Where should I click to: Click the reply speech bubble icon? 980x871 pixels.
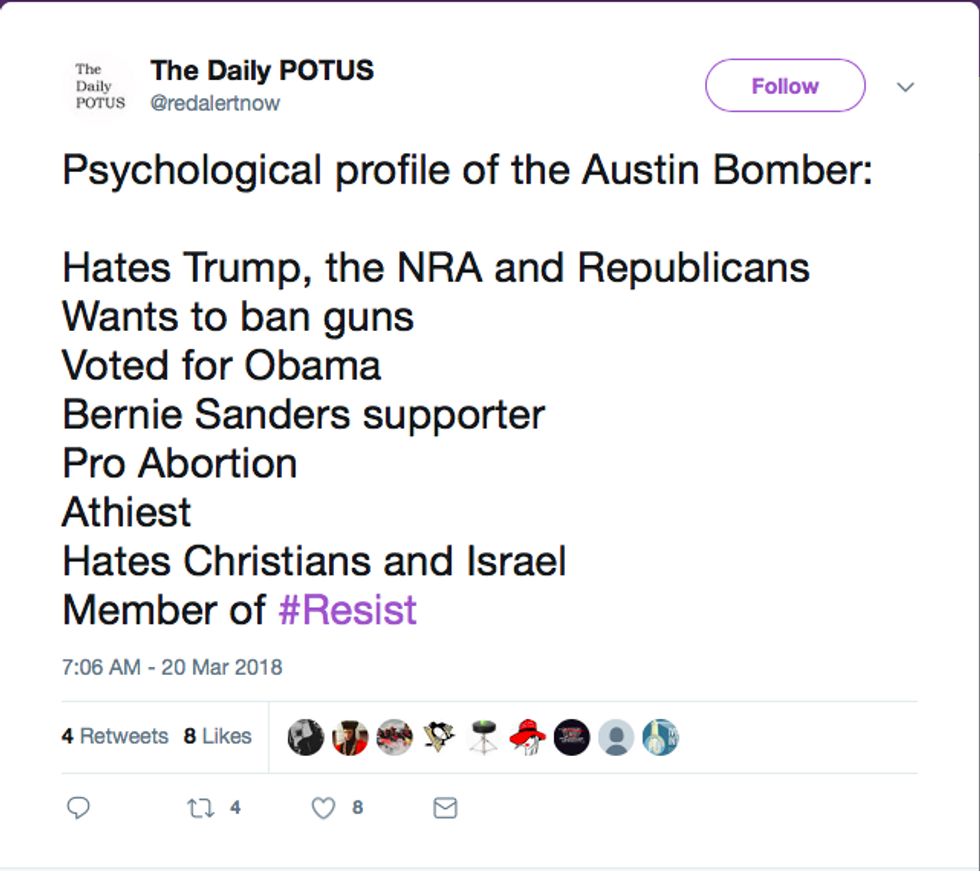tap(78, 808)
